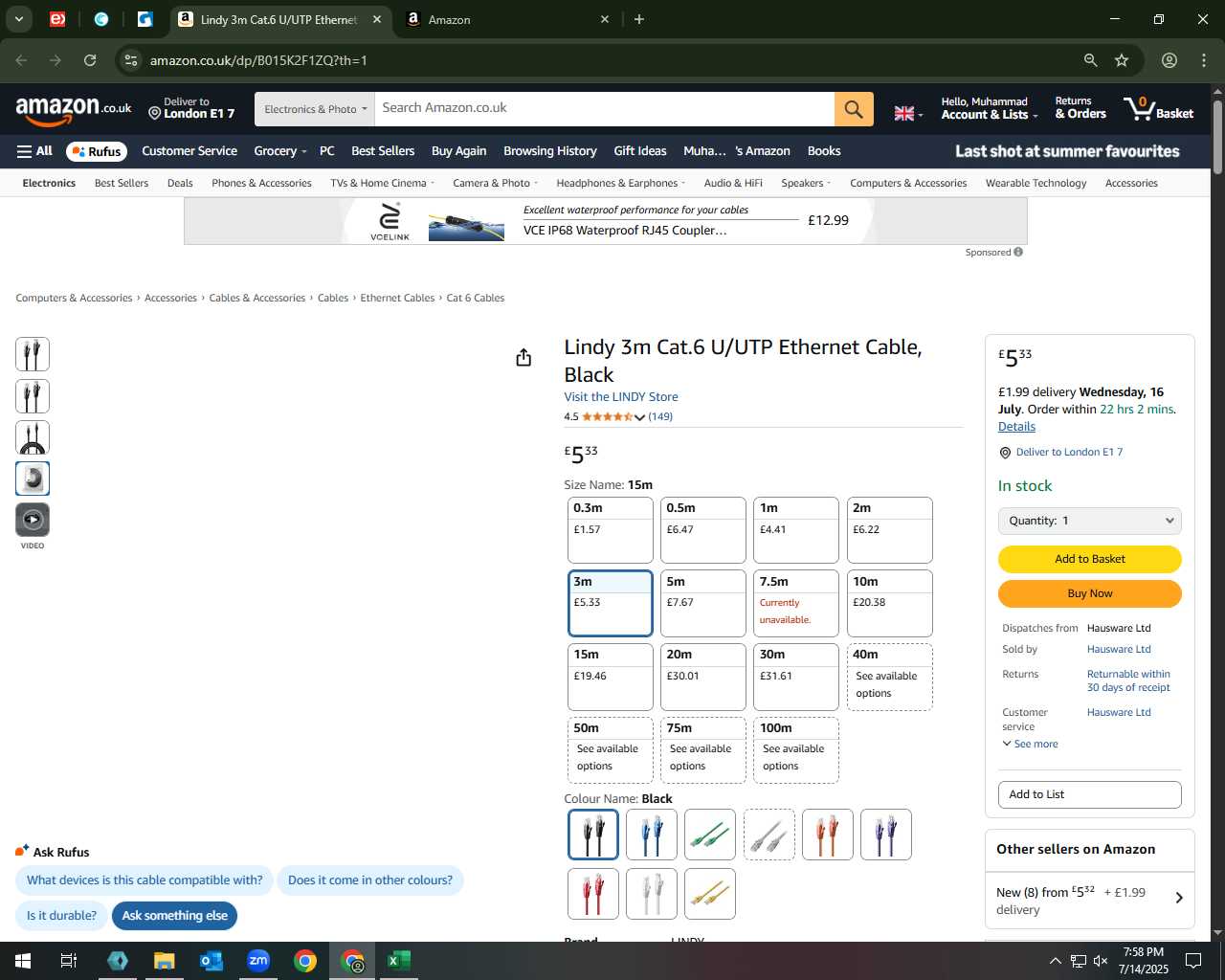Open the Basket cart icon
This screenshot has height=980, width=1225.
1159,109
